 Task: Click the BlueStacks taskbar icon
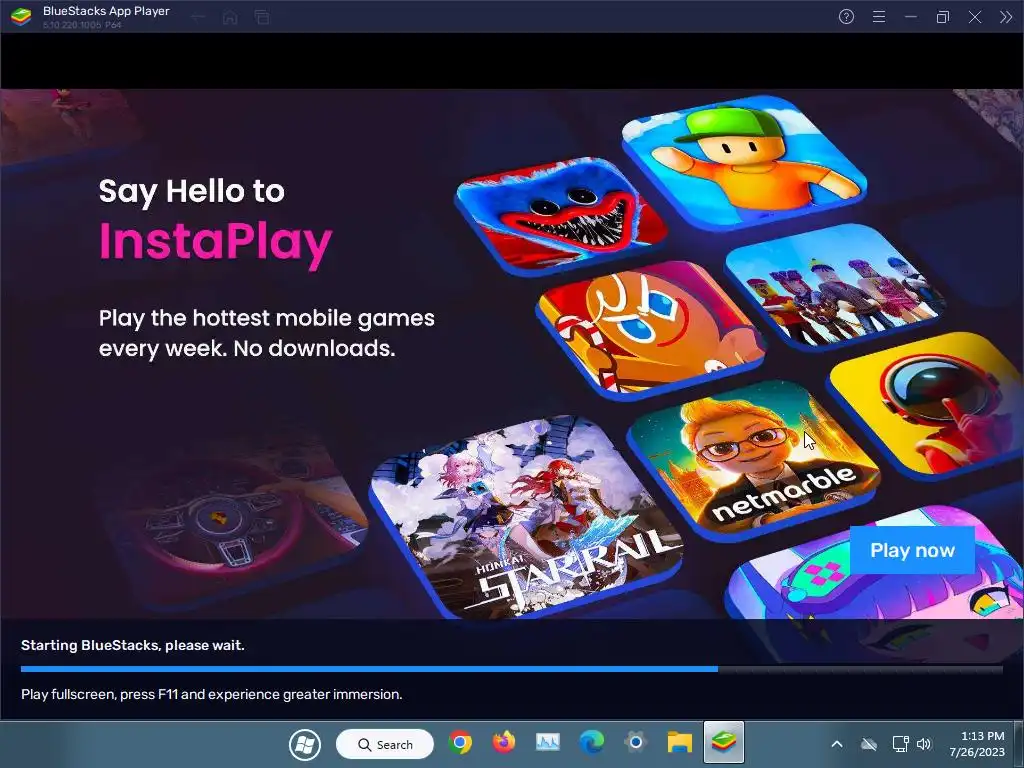pos(724,743)
